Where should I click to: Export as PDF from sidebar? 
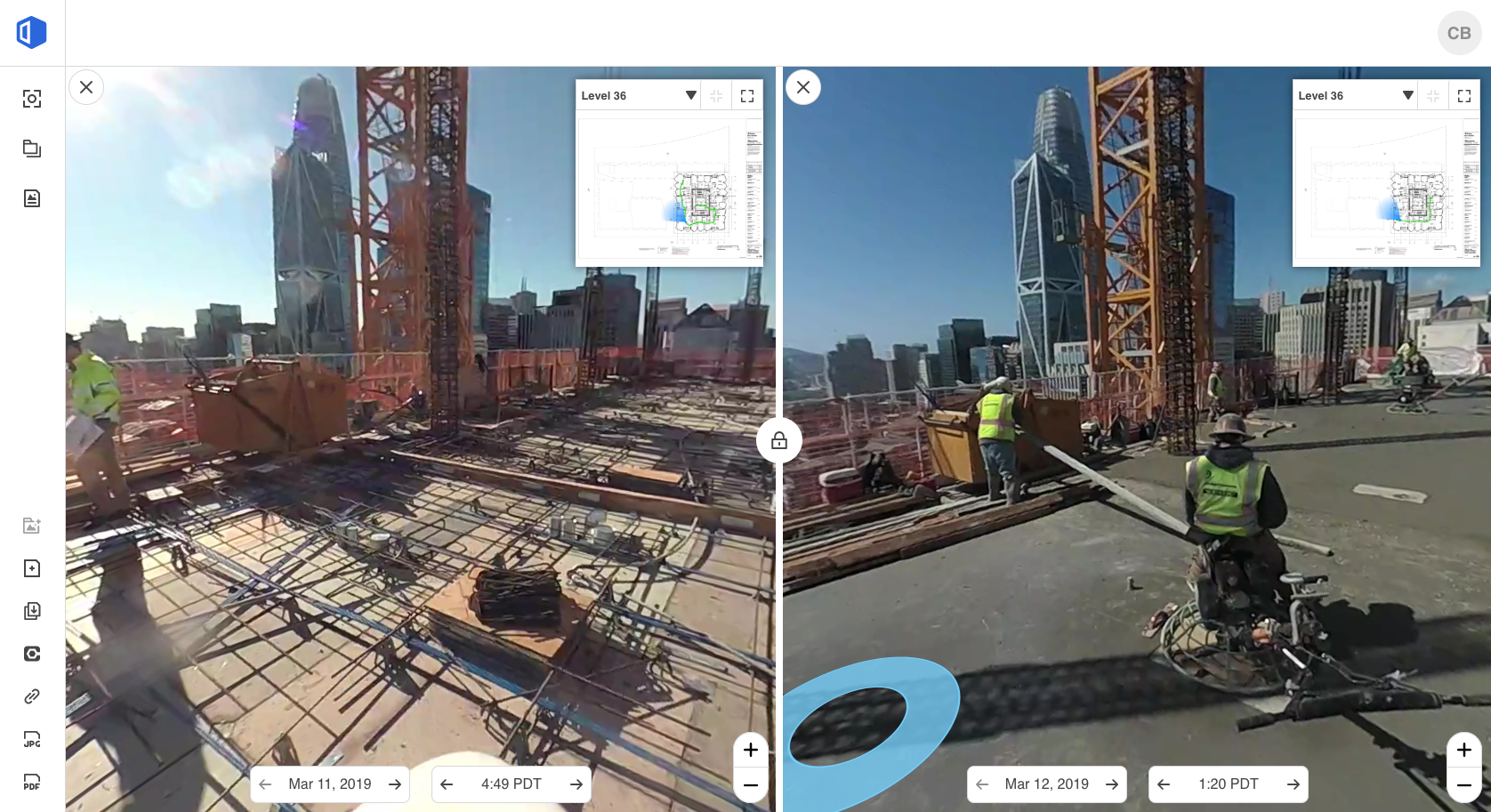click(32, 782)
